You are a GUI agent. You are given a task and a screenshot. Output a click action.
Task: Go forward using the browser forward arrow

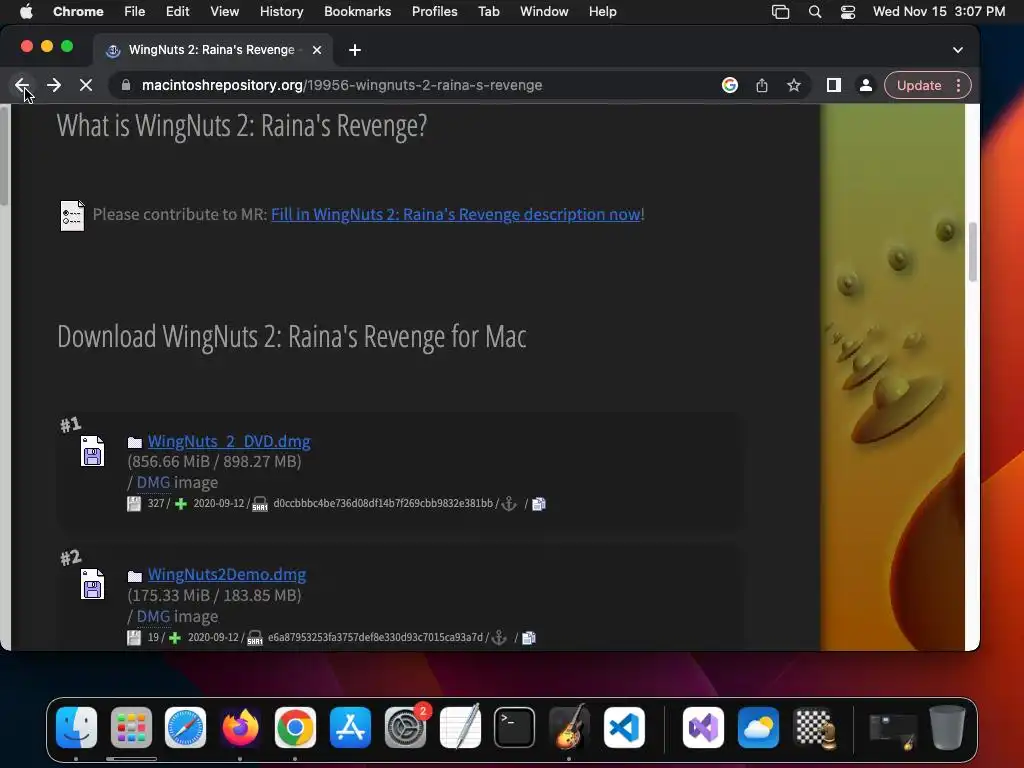(x=54, y=85)
